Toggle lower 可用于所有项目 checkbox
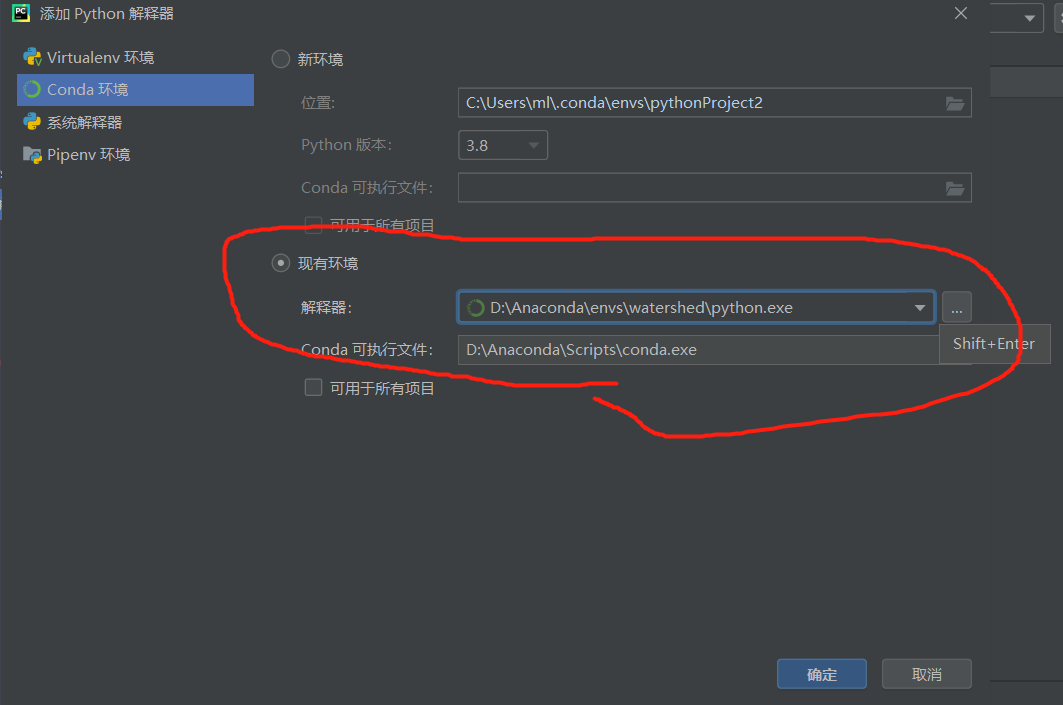This screenshot has width=1063, height=705. click(x=313, y=387)
